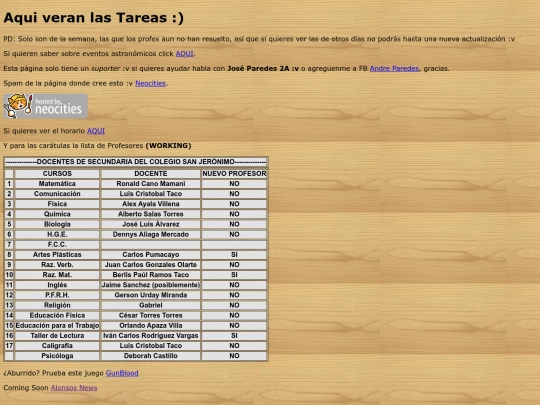Click the 'CURSOS' column header
Screen dimensions: 540x405
[x=57, y=174]
